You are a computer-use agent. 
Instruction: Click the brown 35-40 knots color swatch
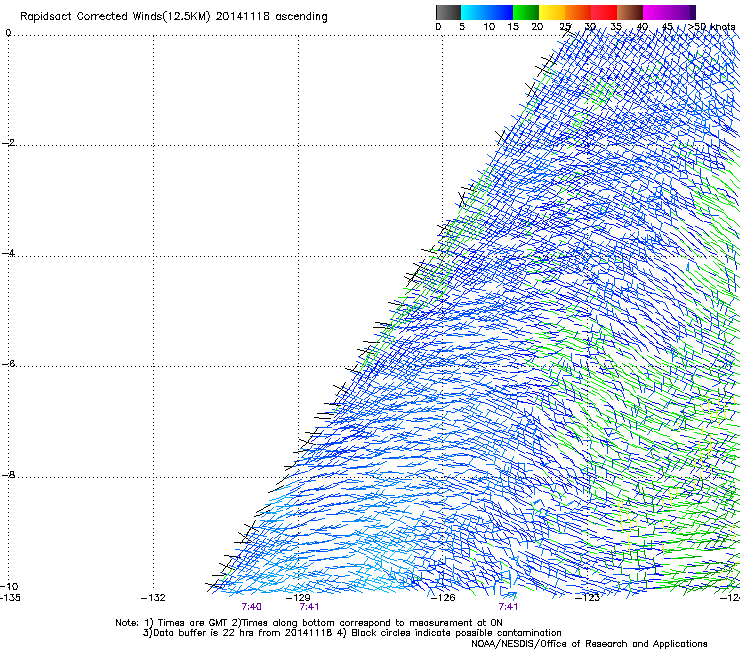pyautogui.click(x=630, y=12)
